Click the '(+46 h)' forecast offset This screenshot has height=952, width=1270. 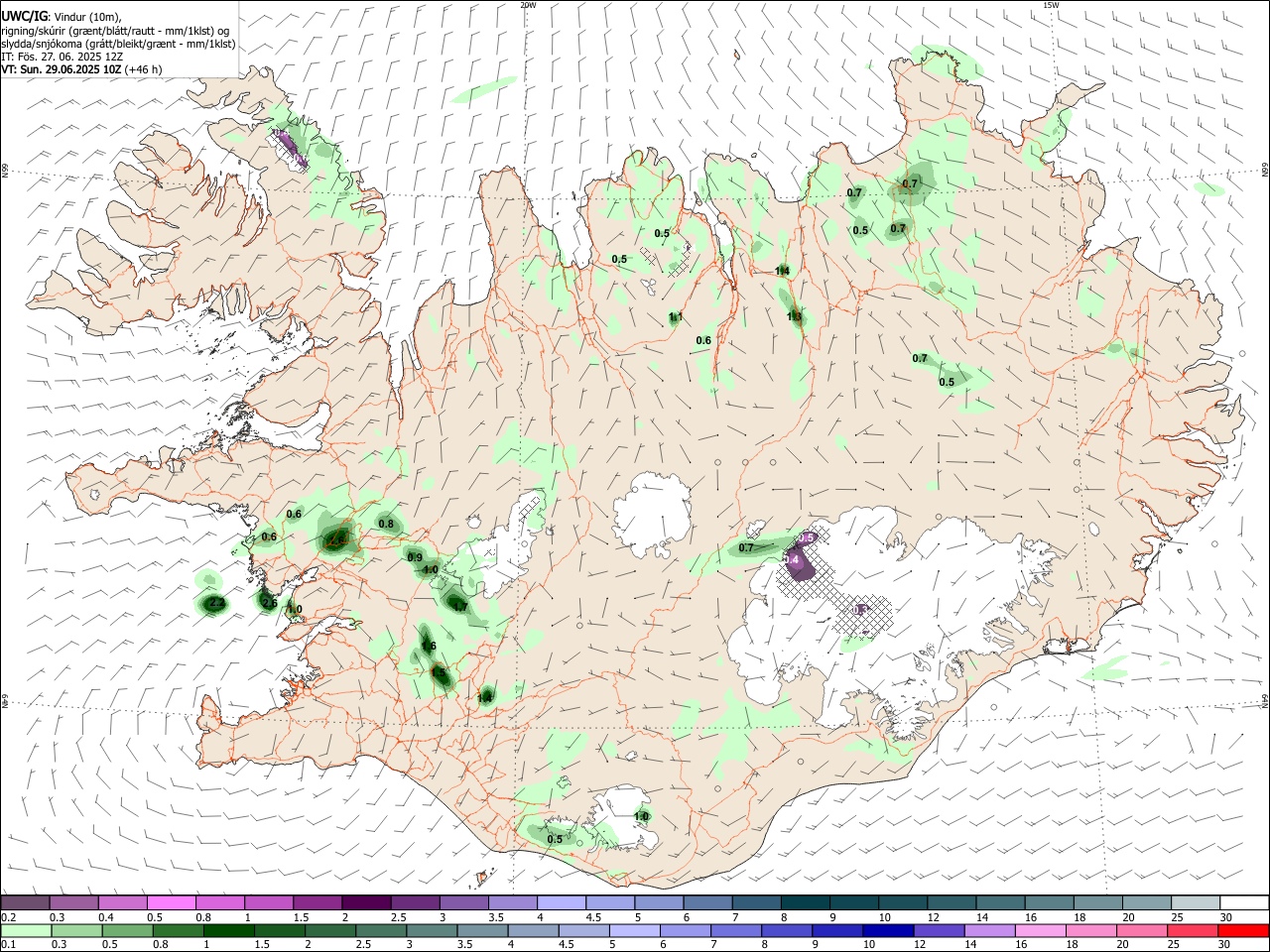(x=144, y=69)
